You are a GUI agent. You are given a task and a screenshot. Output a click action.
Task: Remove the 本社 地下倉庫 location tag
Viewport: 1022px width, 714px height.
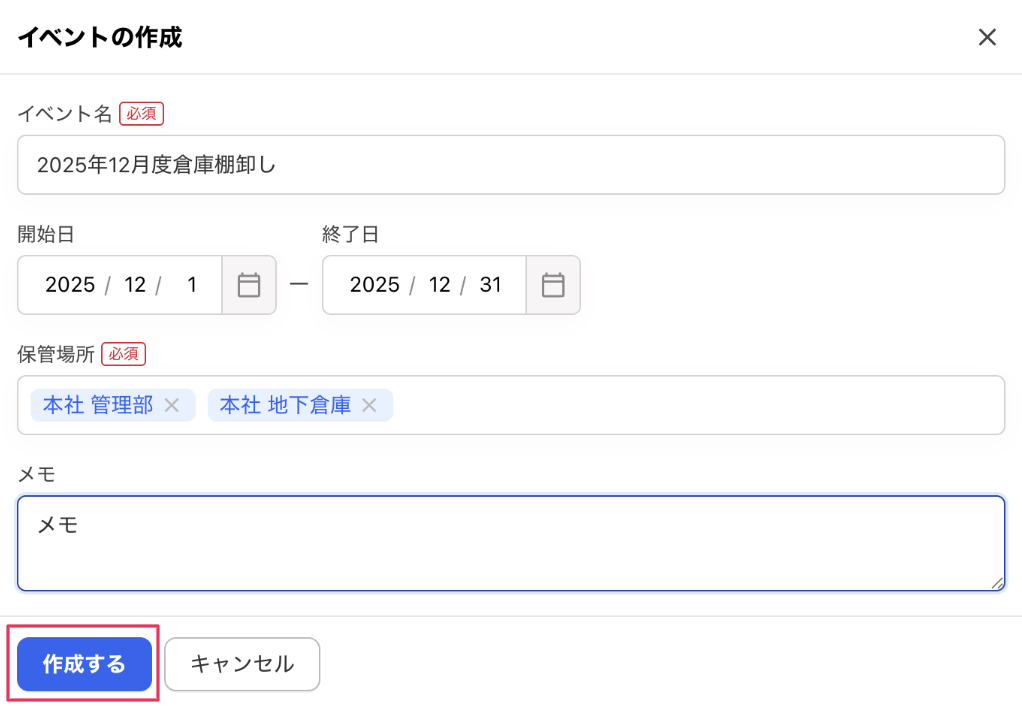[369, 405]
